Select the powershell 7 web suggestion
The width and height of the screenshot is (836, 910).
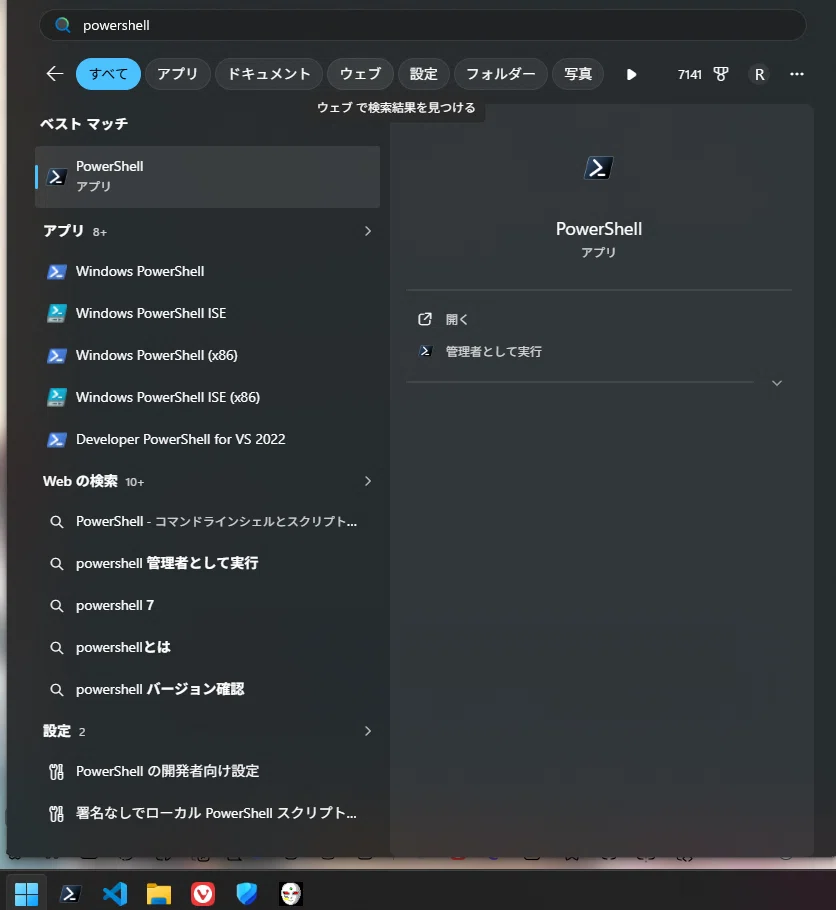tap(207, 605)
